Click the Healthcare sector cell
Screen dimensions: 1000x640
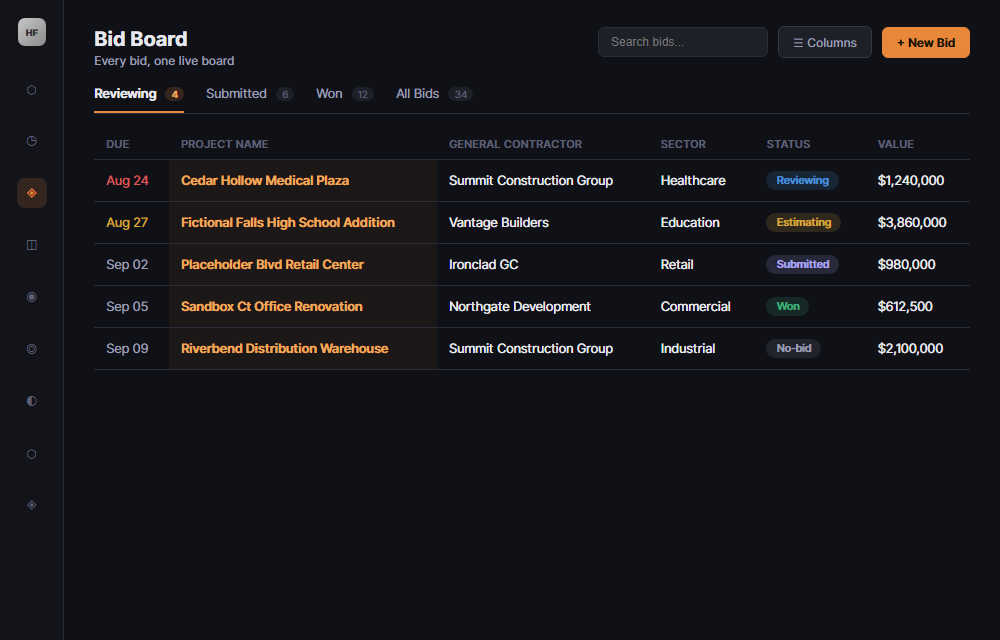693,180
